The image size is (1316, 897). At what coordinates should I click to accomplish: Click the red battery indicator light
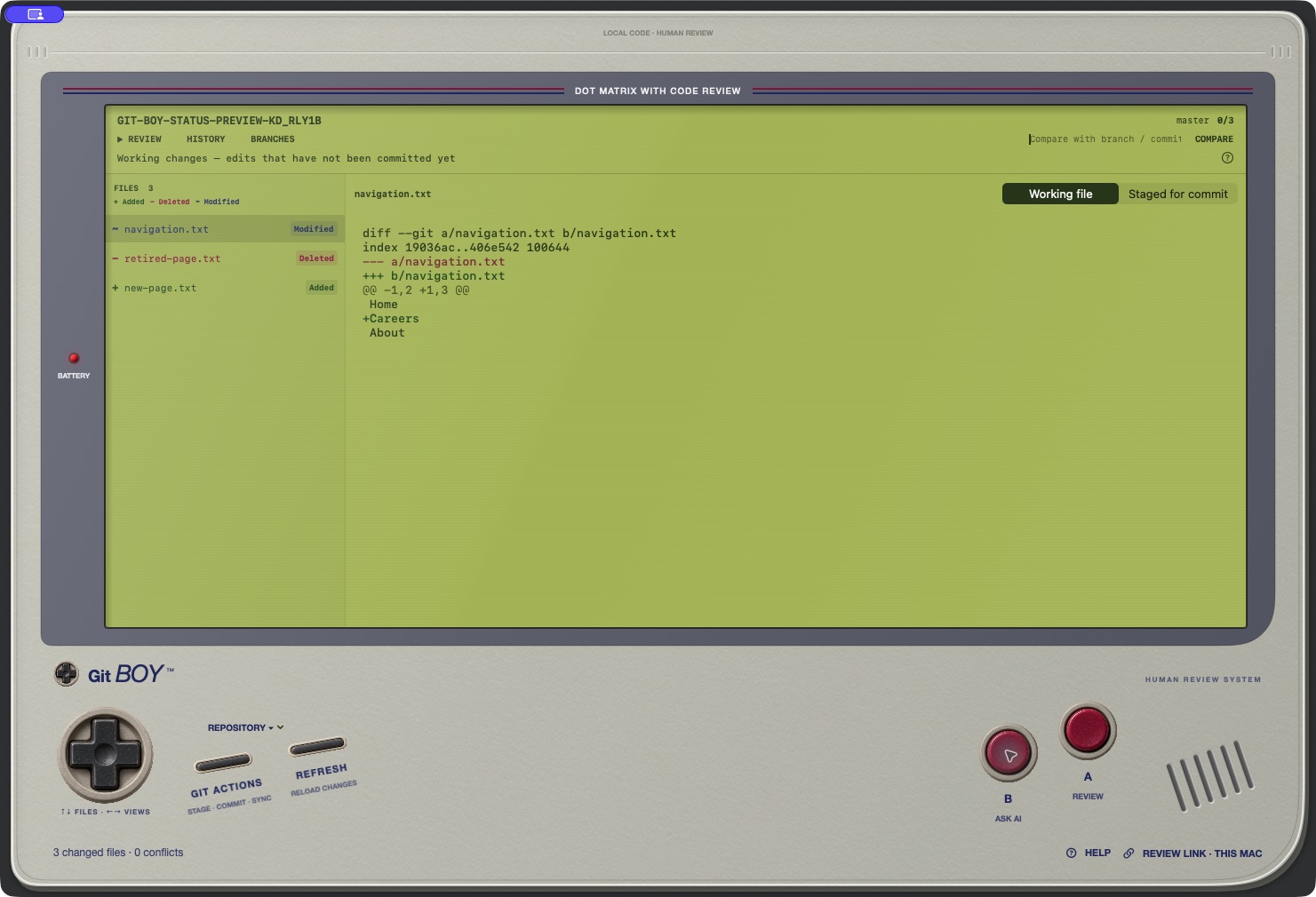click(74, 358)
